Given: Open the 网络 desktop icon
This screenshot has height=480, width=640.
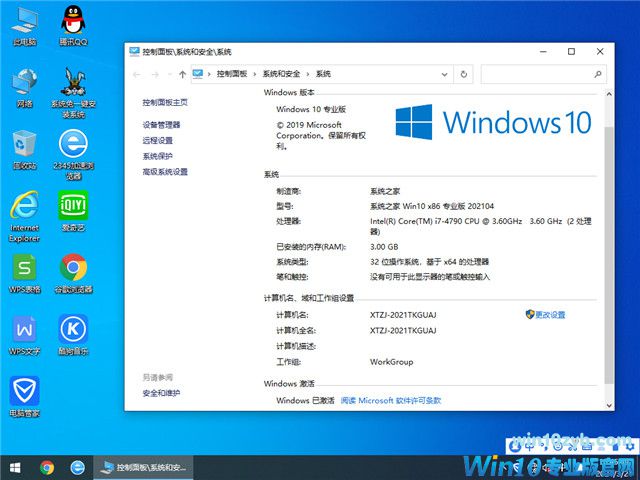Looking at the screenshot, I should [x=24, y=88].
